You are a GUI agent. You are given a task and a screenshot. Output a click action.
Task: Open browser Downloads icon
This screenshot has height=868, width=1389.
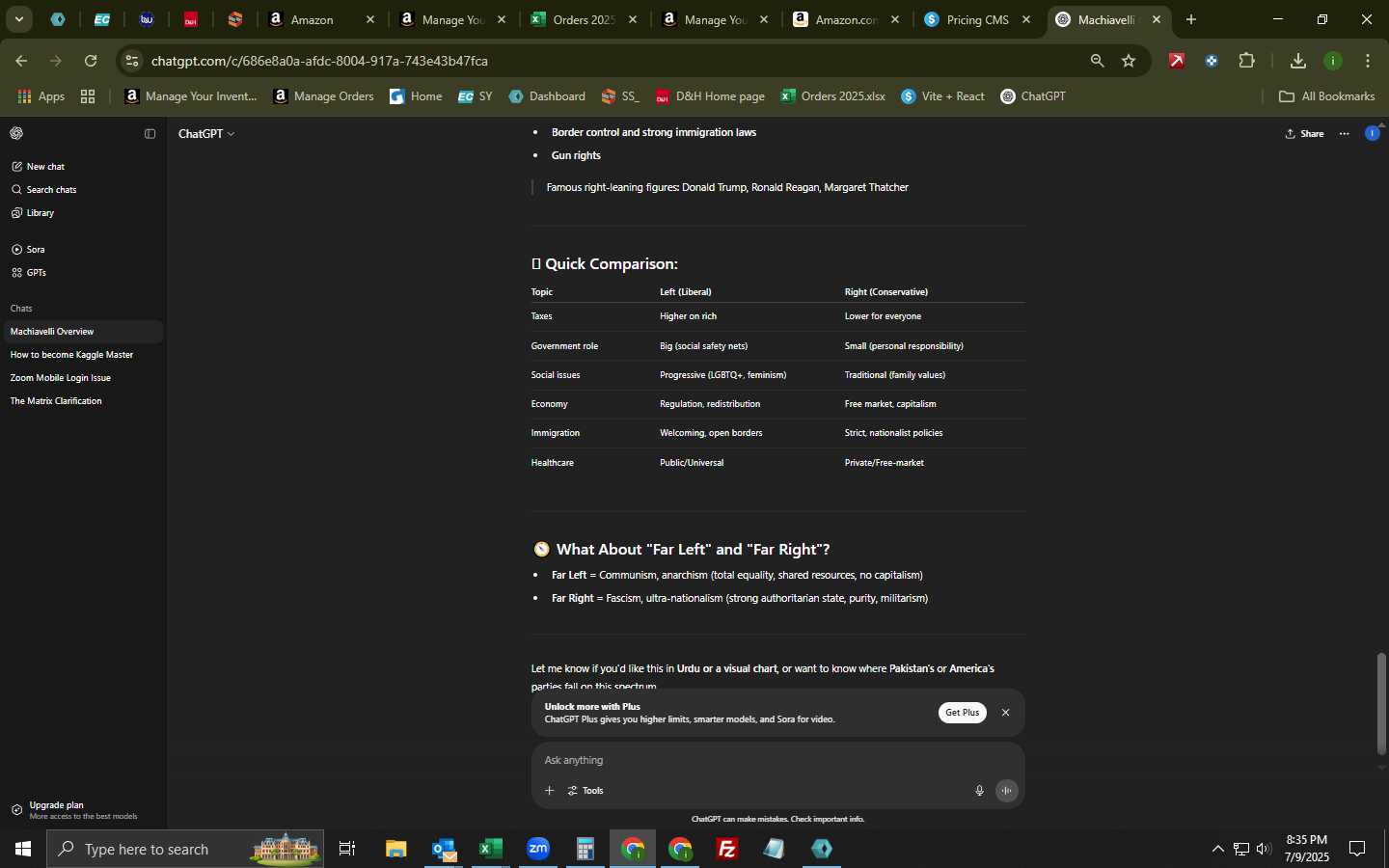pos(1297,61)
